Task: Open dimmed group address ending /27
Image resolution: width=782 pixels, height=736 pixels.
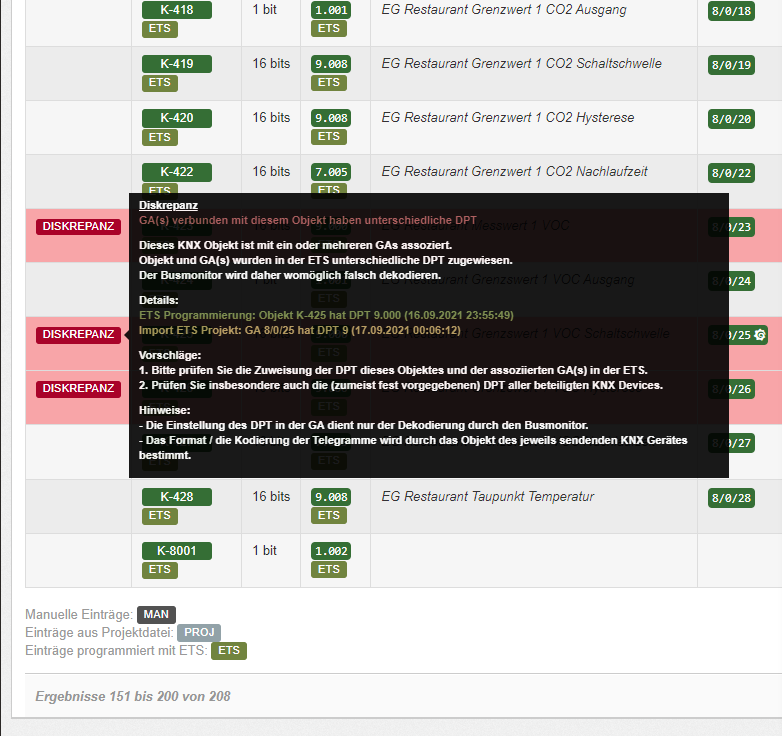Action: (x=731, y=443)
